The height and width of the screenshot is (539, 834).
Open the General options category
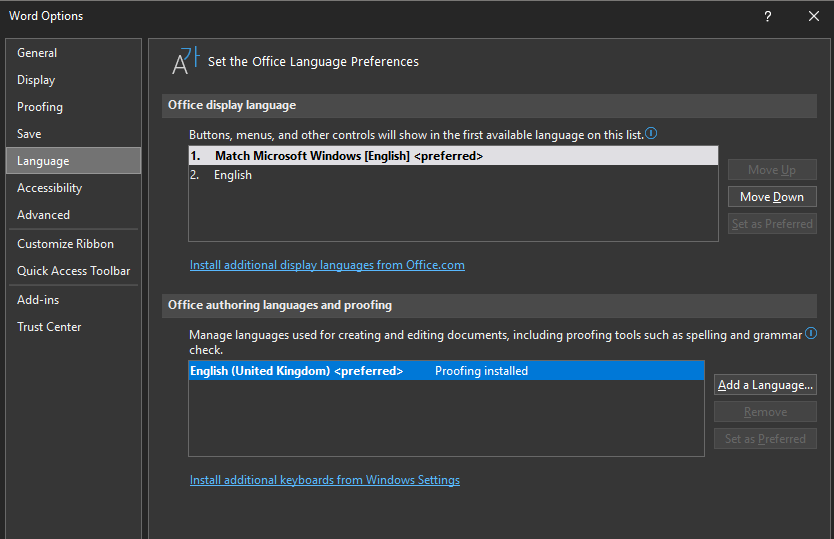pos(73,53)
